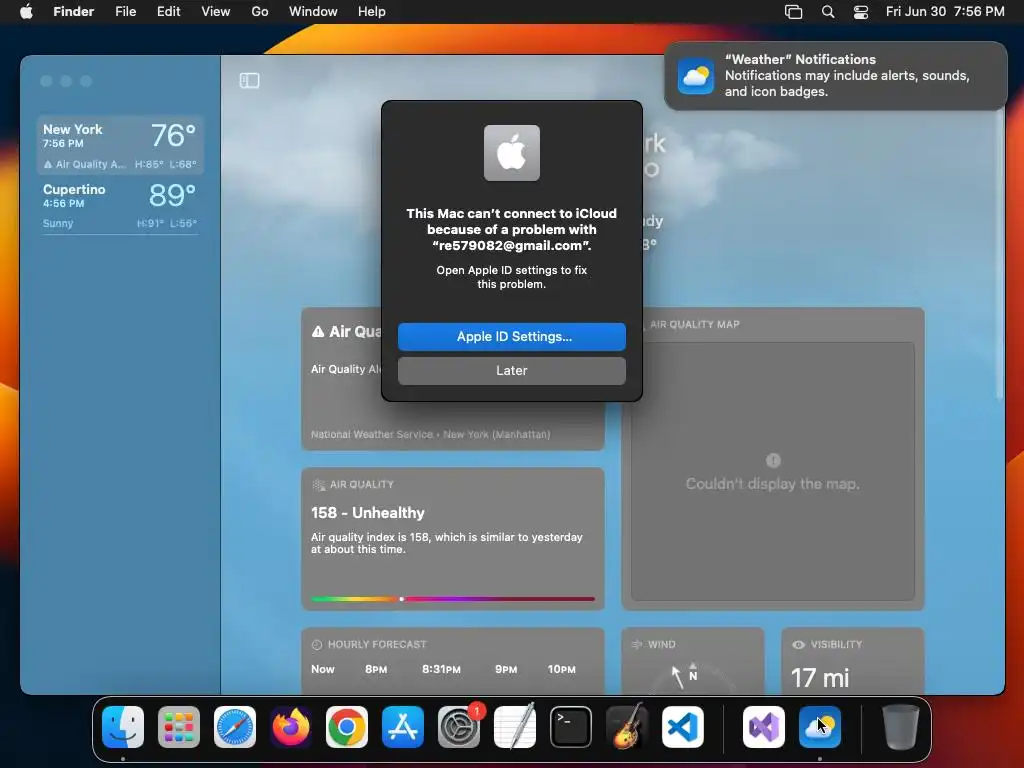1024x768 pixels.
Task: Click the Apple ID Settings button
Action: coord(512,336)
